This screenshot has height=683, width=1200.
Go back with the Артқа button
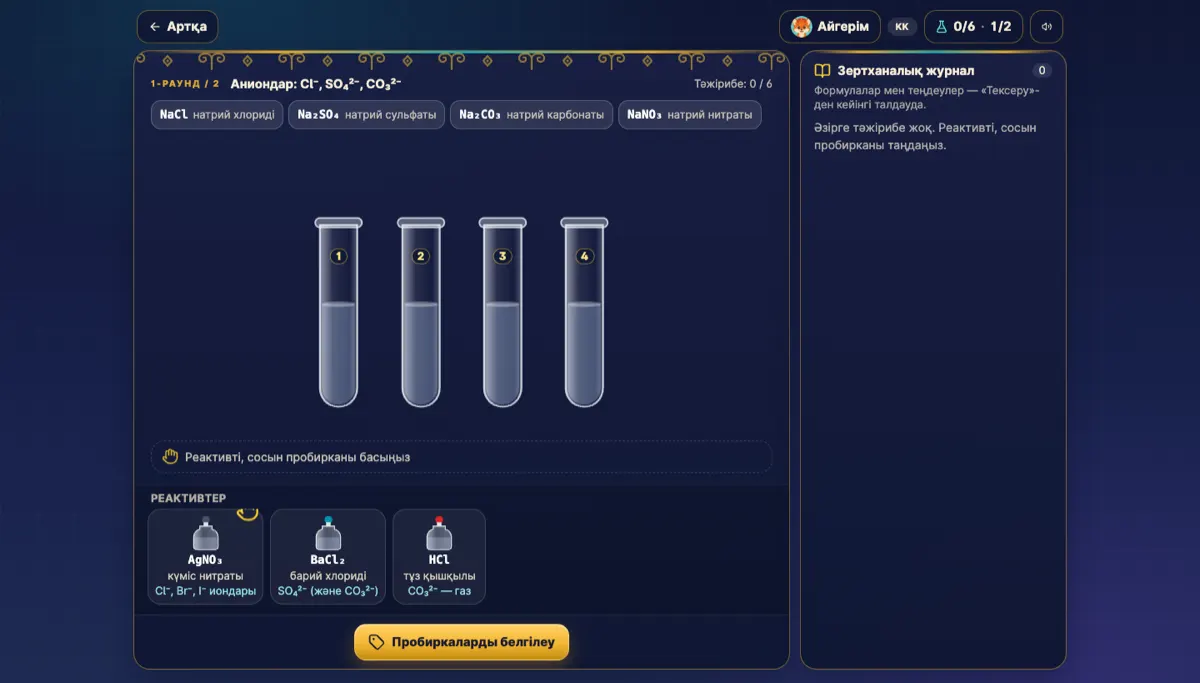(177, 27)
